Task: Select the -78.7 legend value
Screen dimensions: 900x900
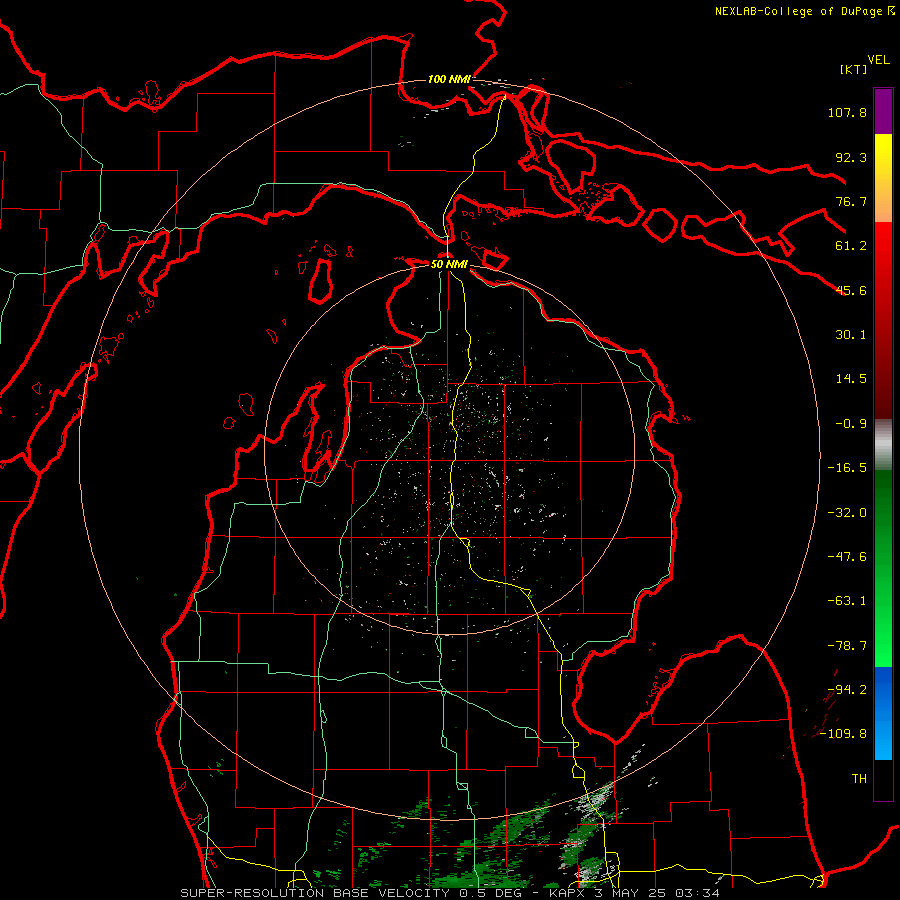Action: click(847, 646)
